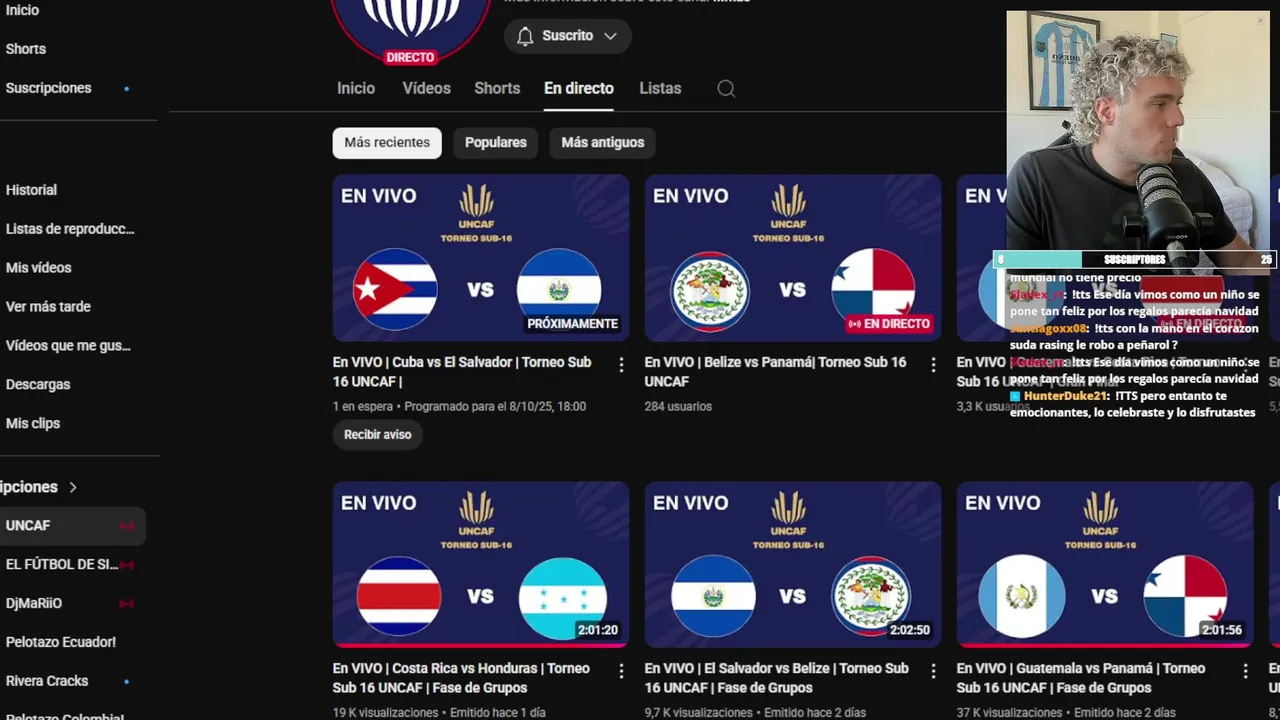Click live indicator beside EL FÚTBOL DE SI

126,564
